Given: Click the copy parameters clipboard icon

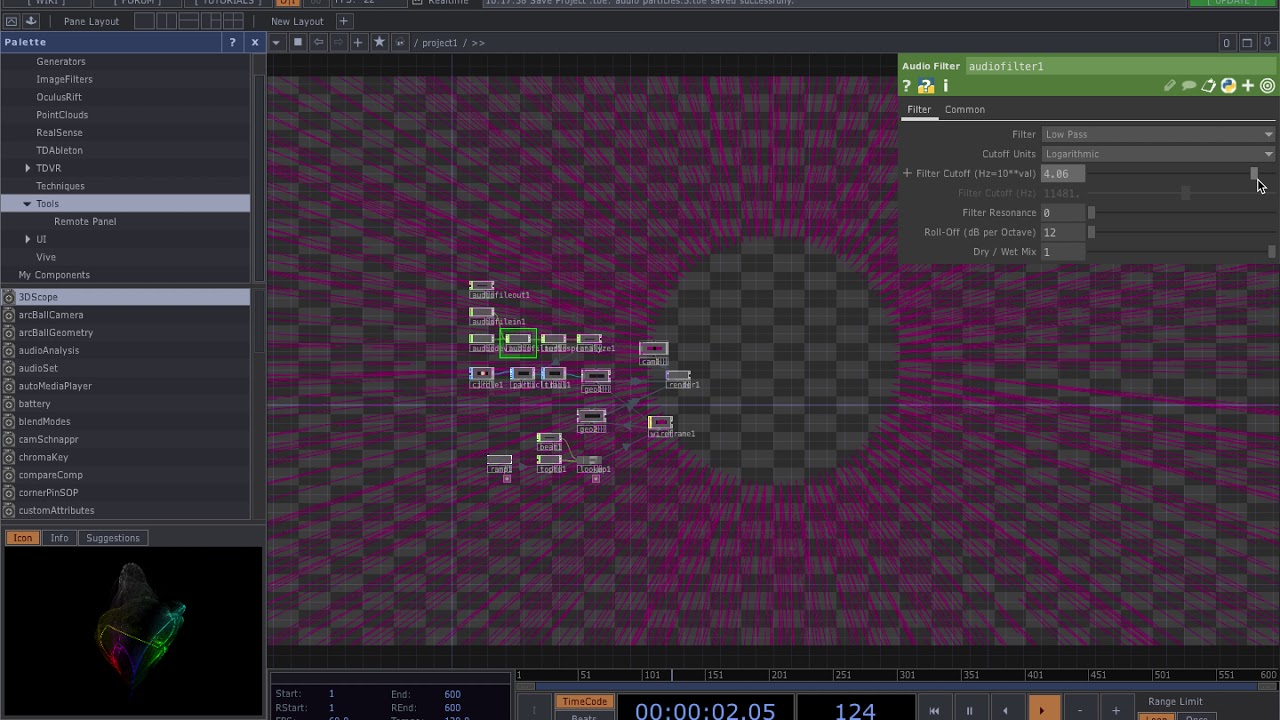Looking at the screenshot, I should (1208, 86).
